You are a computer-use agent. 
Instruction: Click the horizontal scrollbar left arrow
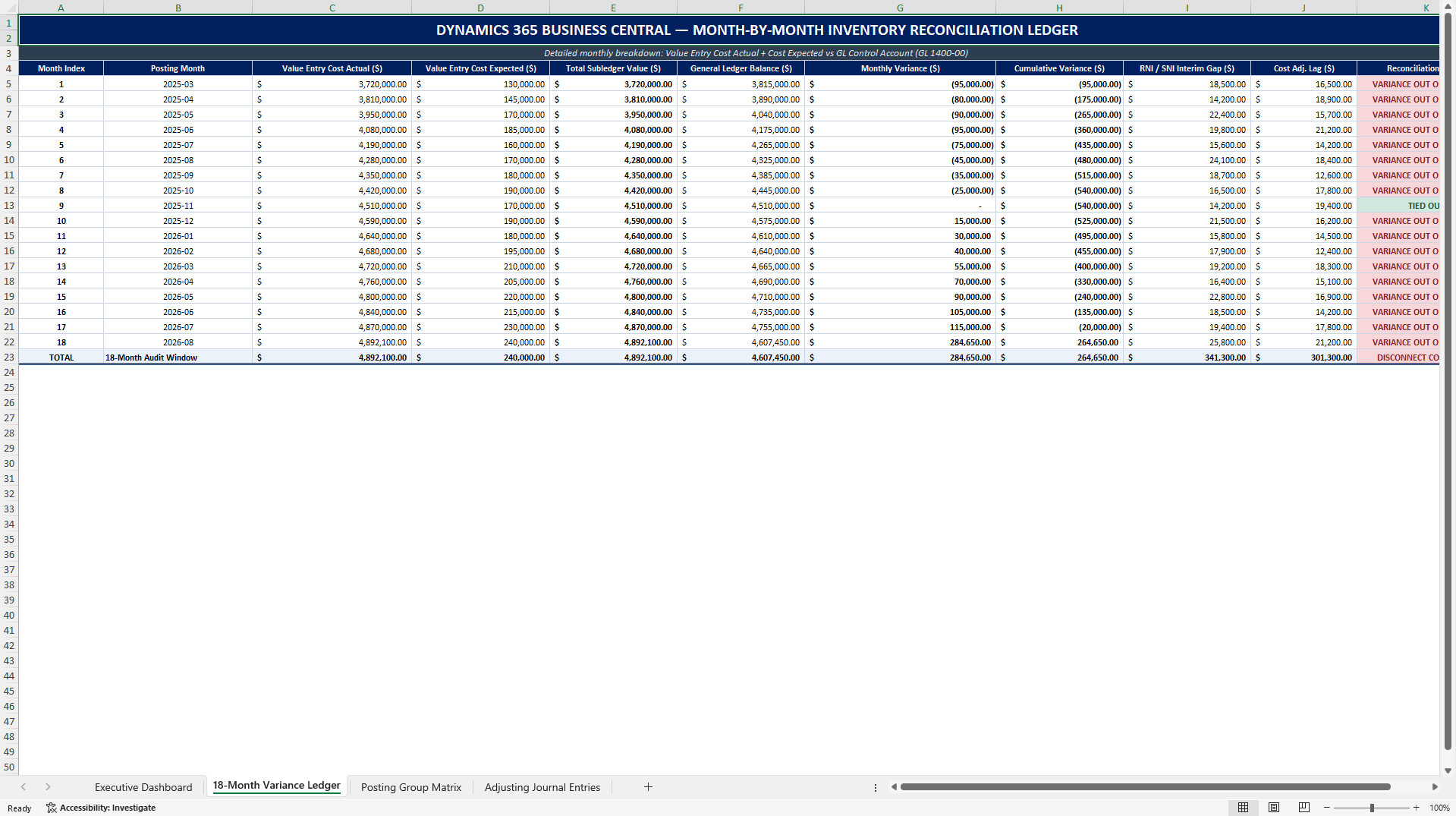point(894,787)
